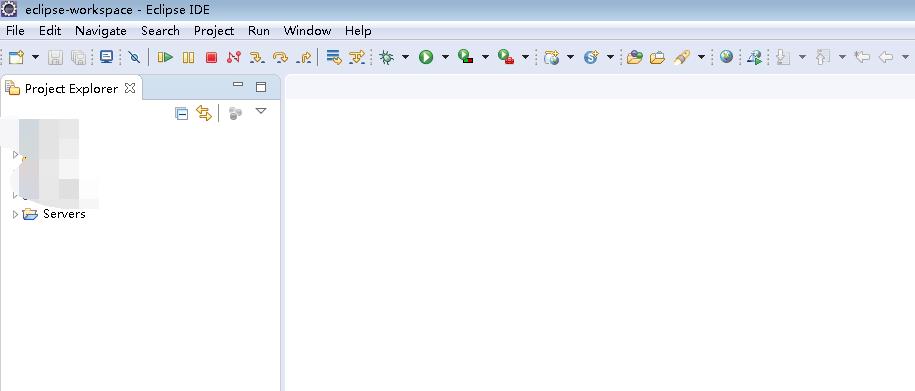
Task: Click the Web Services launch icon
Action: tap(755, 57)
